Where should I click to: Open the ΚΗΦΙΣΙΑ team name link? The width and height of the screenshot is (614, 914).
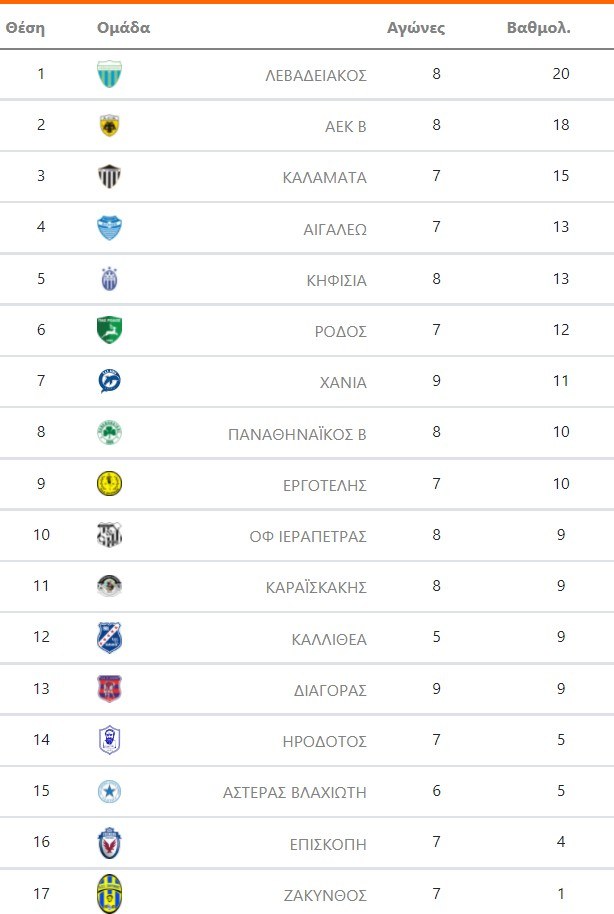point(336,280)
